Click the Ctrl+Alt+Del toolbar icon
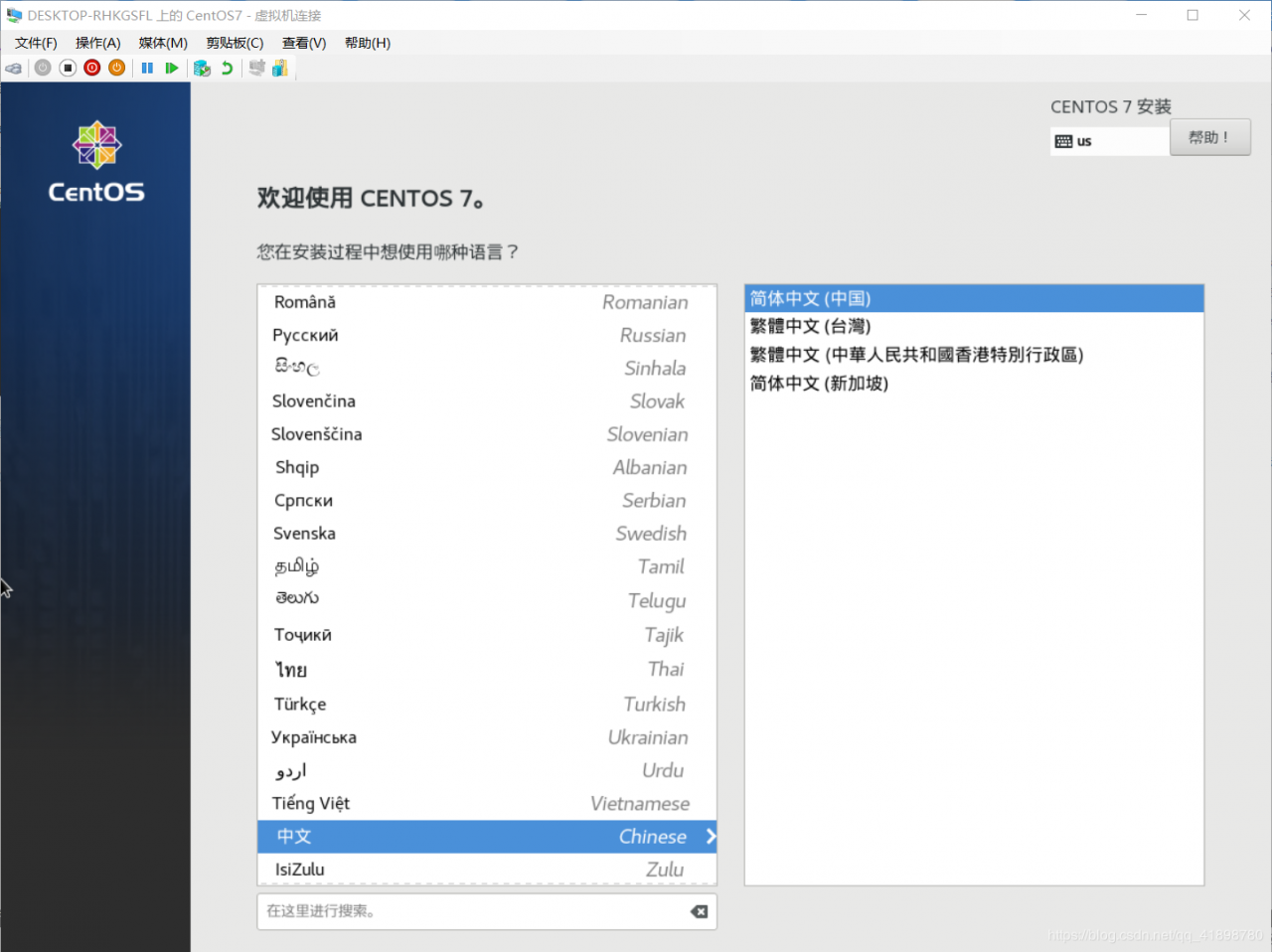 tap(14, 69)
